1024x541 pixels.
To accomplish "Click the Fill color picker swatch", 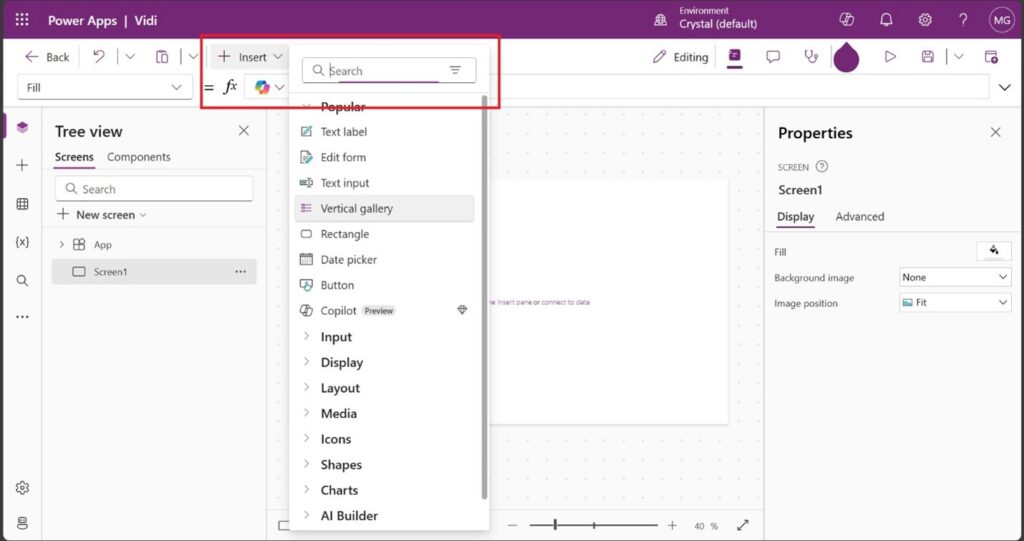I will point(993,251).
